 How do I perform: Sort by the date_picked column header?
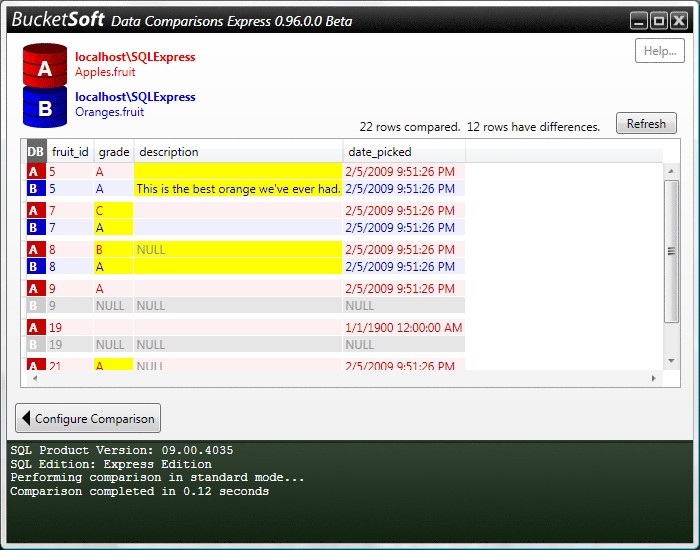[404, 152]
